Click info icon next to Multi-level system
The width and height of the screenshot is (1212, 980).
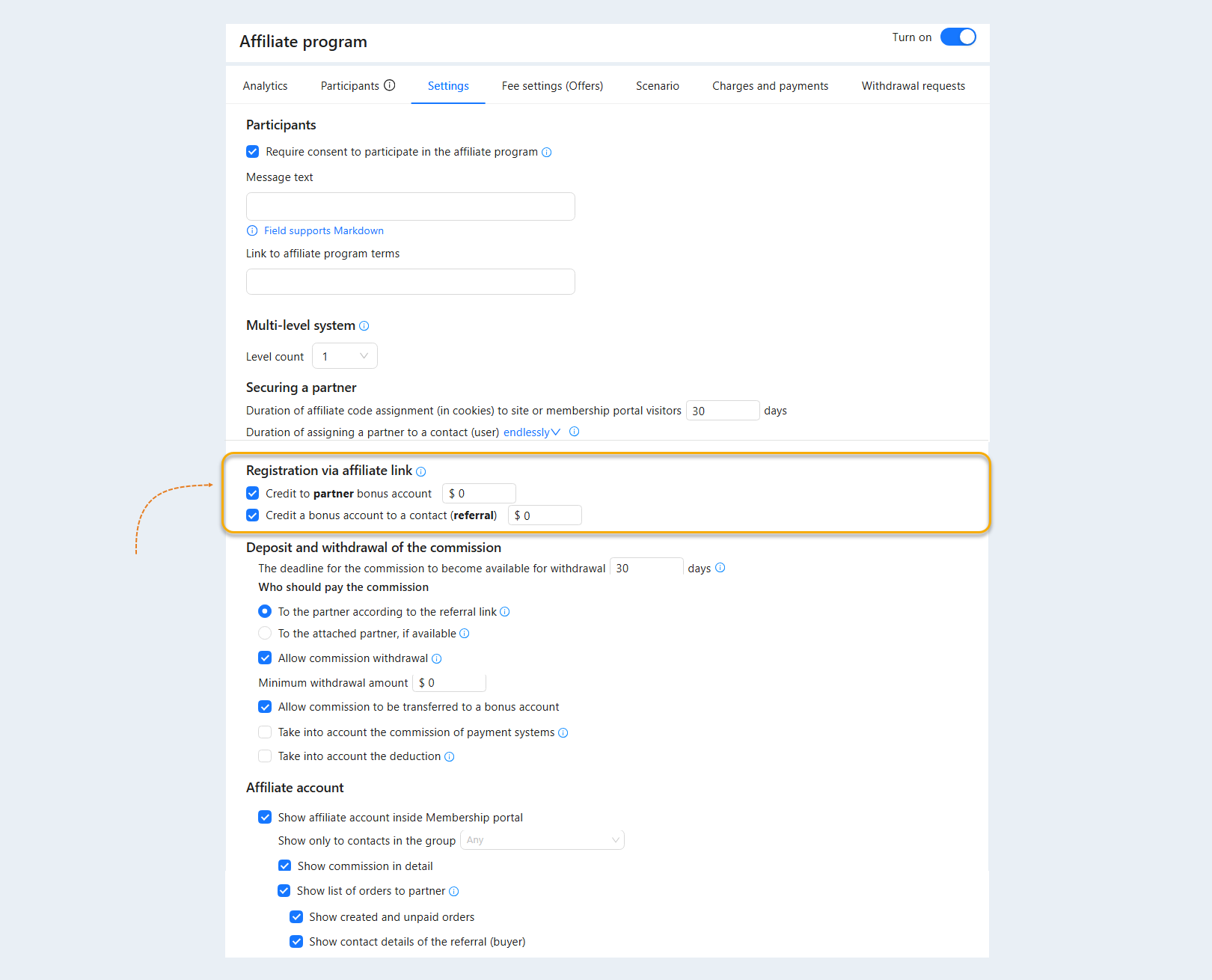[364, 326]
